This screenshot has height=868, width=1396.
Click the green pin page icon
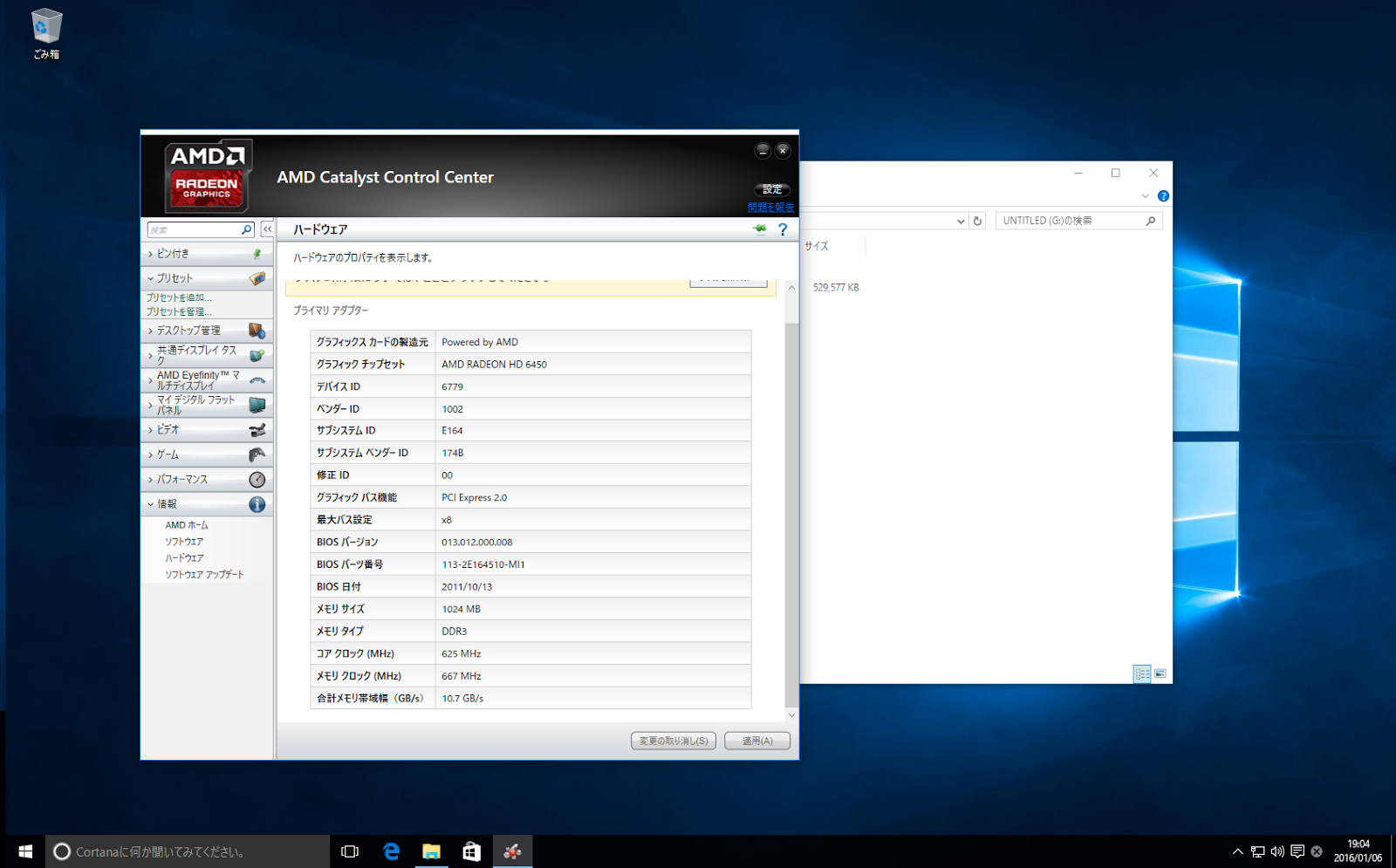[x=760, y=229]
